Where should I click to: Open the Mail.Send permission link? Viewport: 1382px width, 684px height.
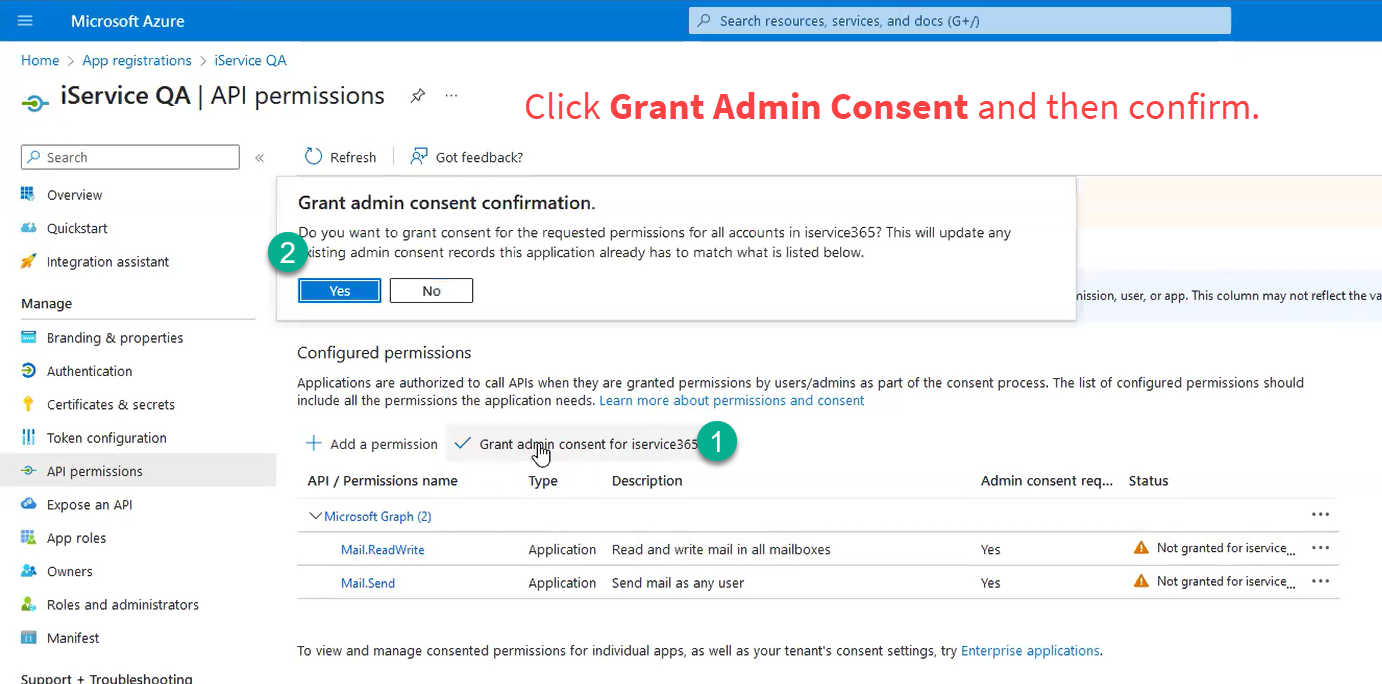368,583
